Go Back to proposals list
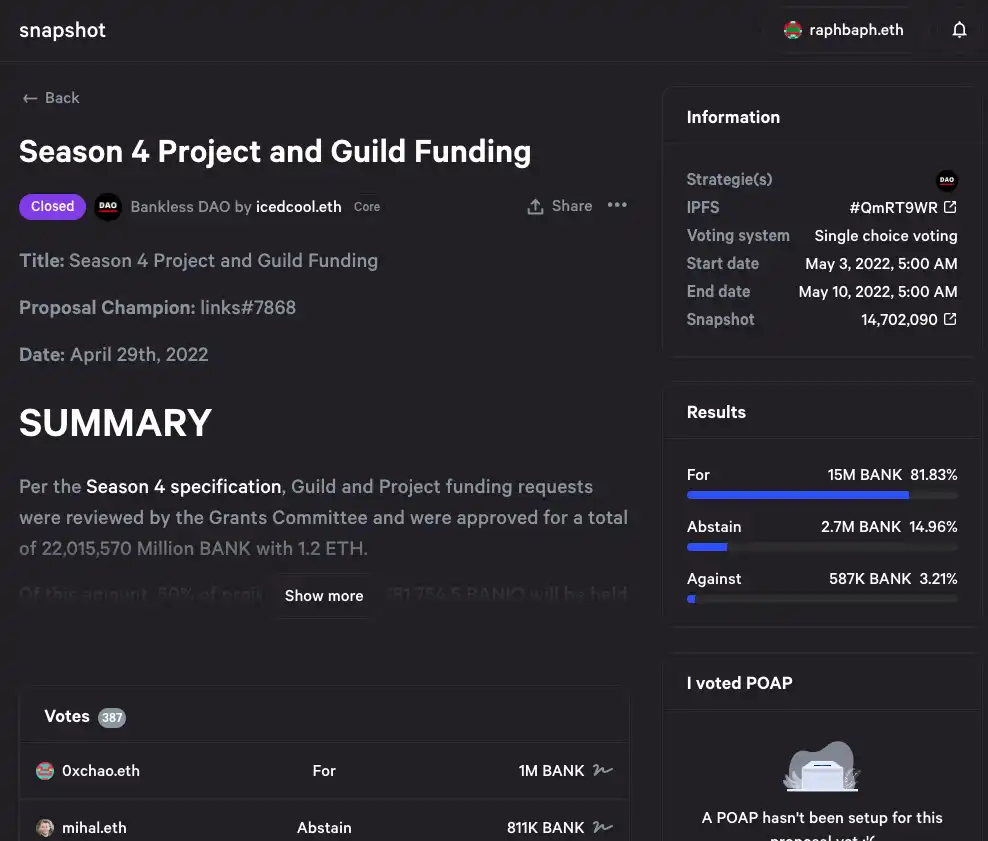 [x=51, y=98]
